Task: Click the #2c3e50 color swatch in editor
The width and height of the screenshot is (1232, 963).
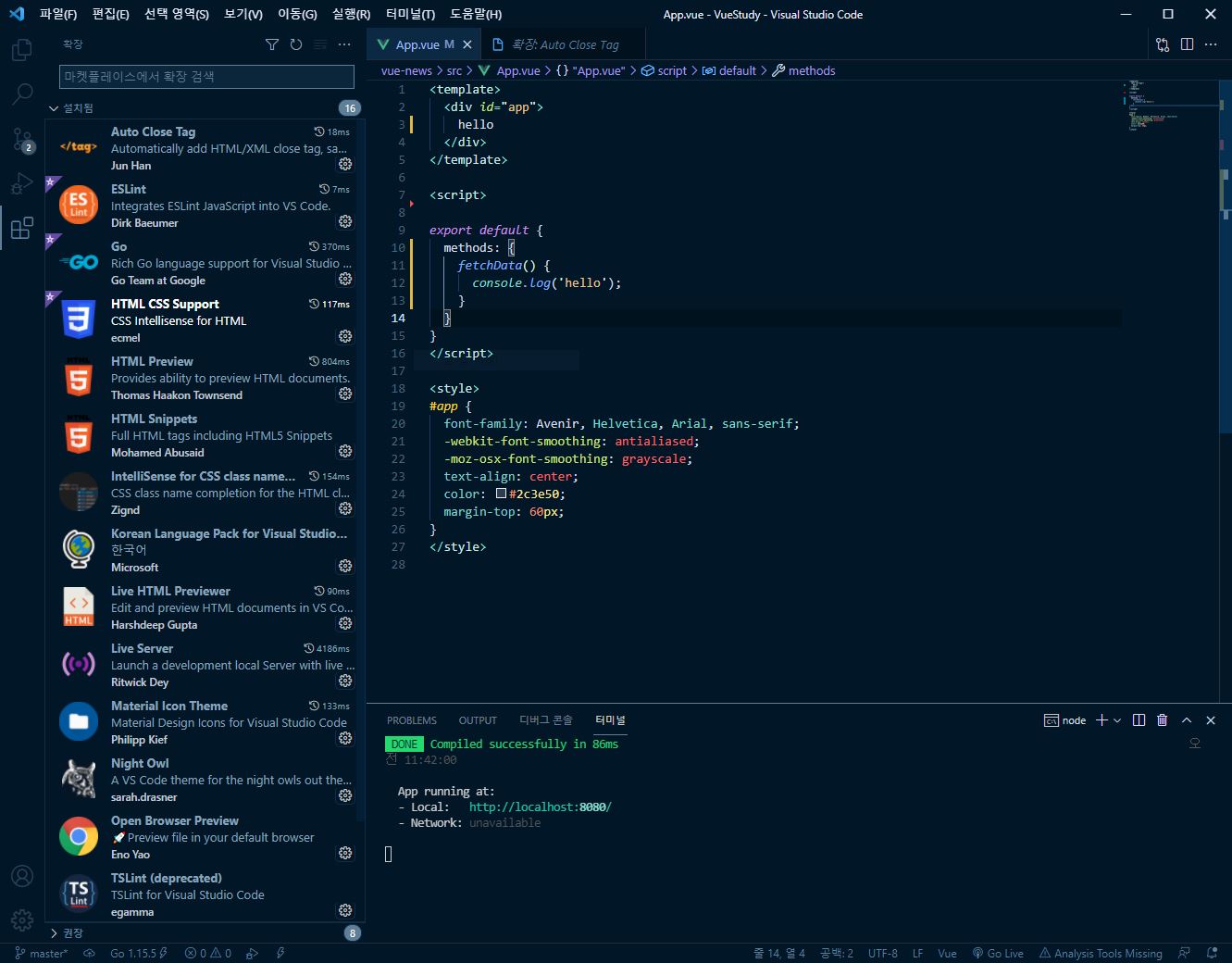Action: pyautogui.click(x=501, y=494)
